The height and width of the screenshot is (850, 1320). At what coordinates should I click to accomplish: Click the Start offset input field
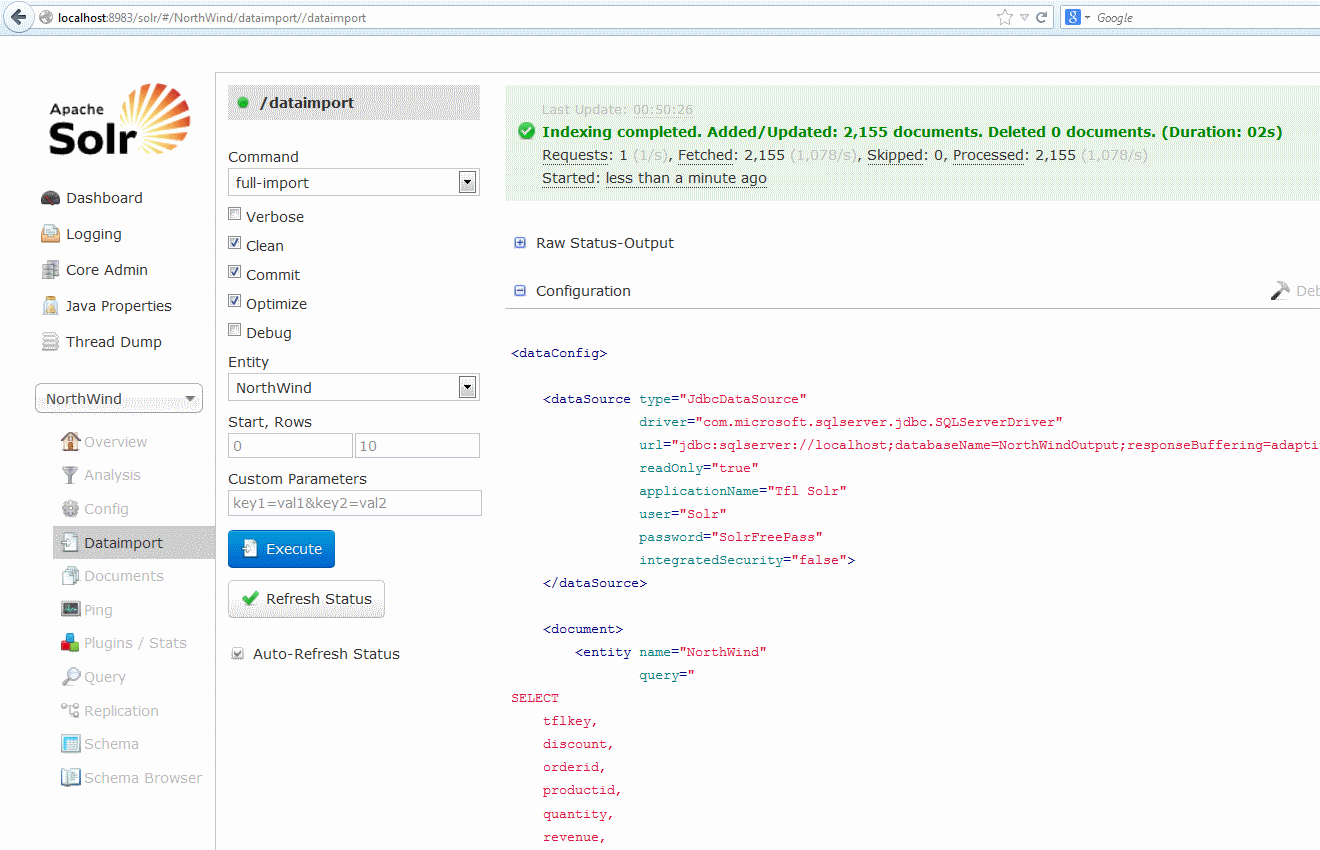[290, 446]
